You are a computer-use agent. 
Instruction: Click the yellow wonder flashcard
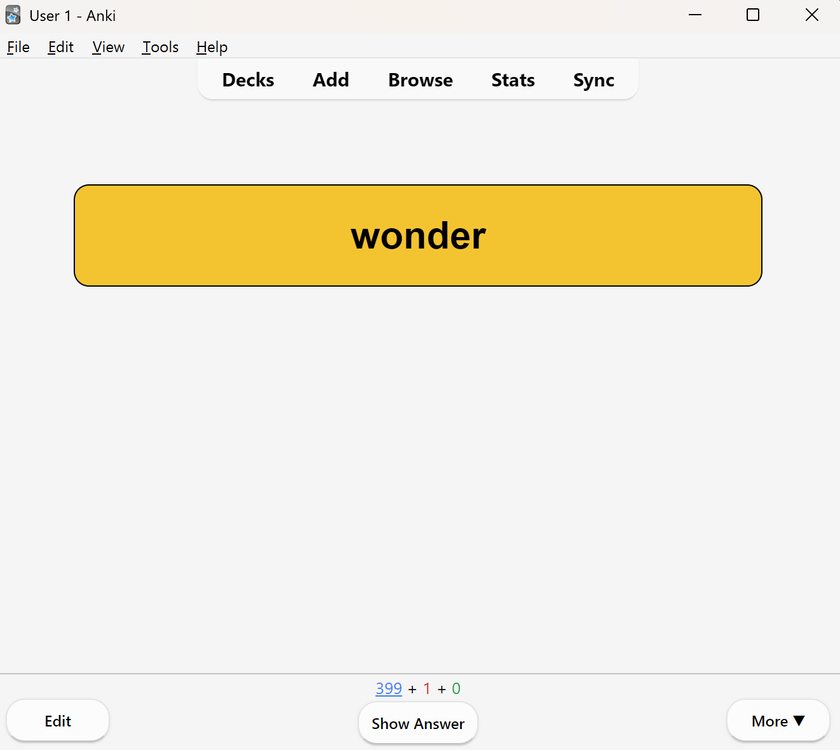[x=418, y=235]
